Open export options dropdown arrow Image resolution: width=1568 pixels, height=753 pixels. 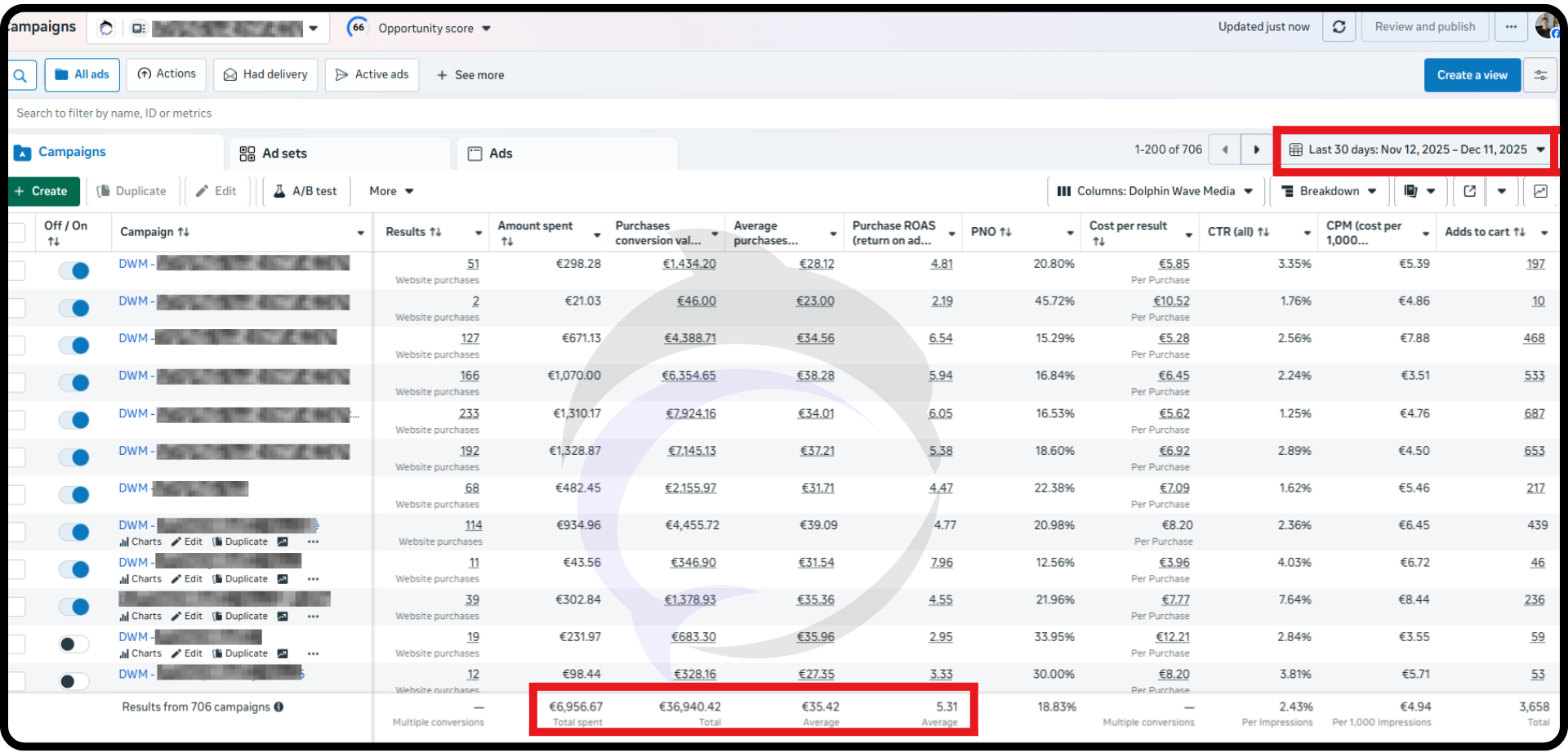(1502, 191)
